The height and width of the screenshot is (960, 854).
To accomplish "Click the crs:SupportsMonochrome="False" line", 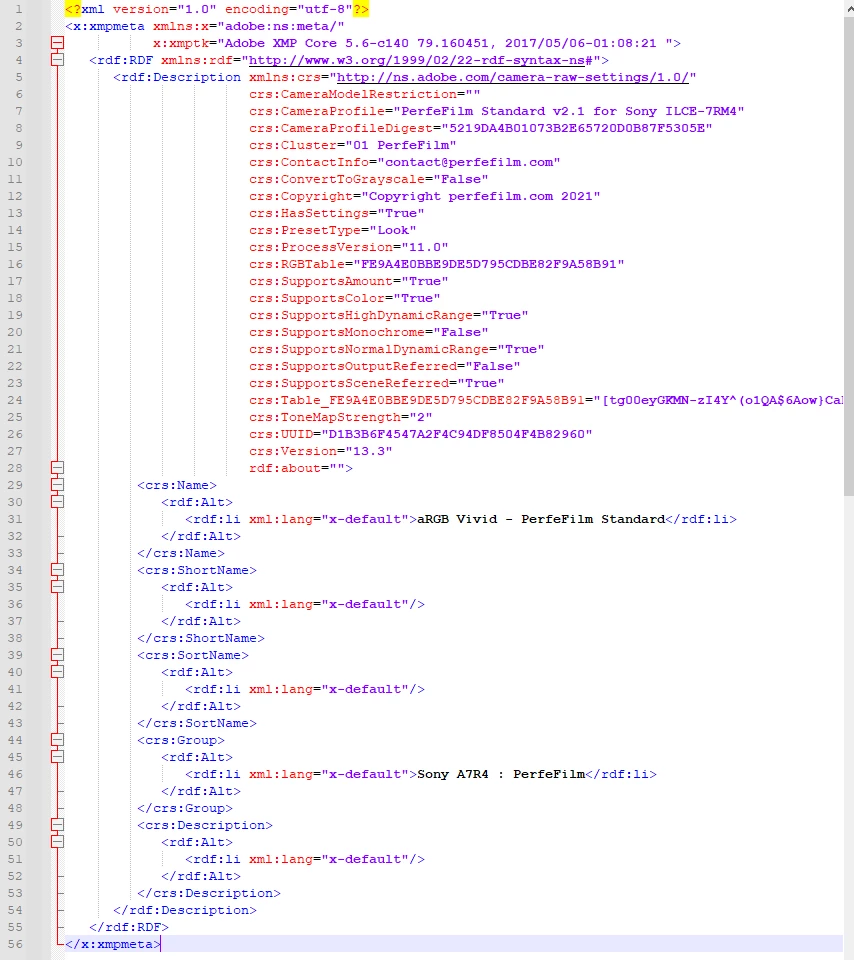I will pos(369,332).
